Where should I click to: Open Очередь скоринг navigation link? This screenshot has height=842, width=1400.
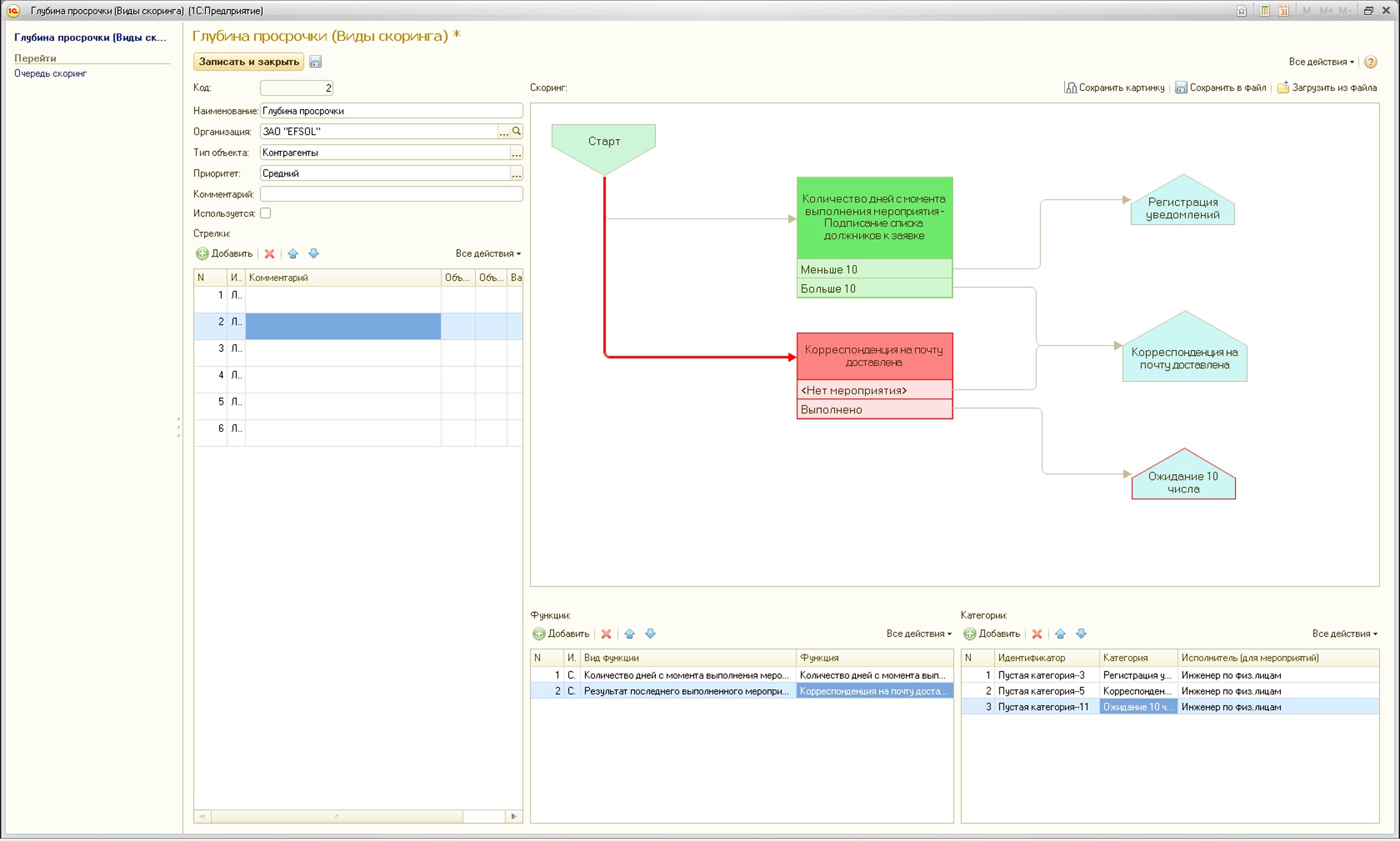click(50, 73)
